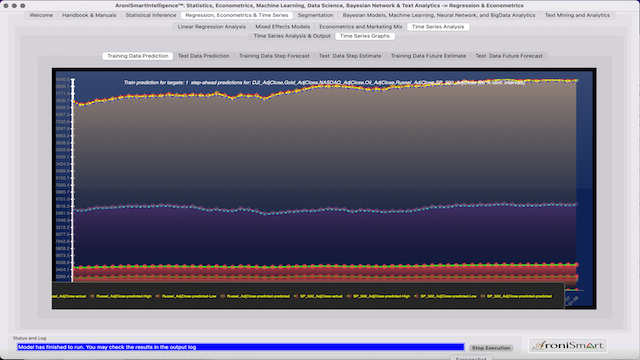640x360 pixels.
Task: Click the Screenshot button at bottom
Action: coord(471,358)
